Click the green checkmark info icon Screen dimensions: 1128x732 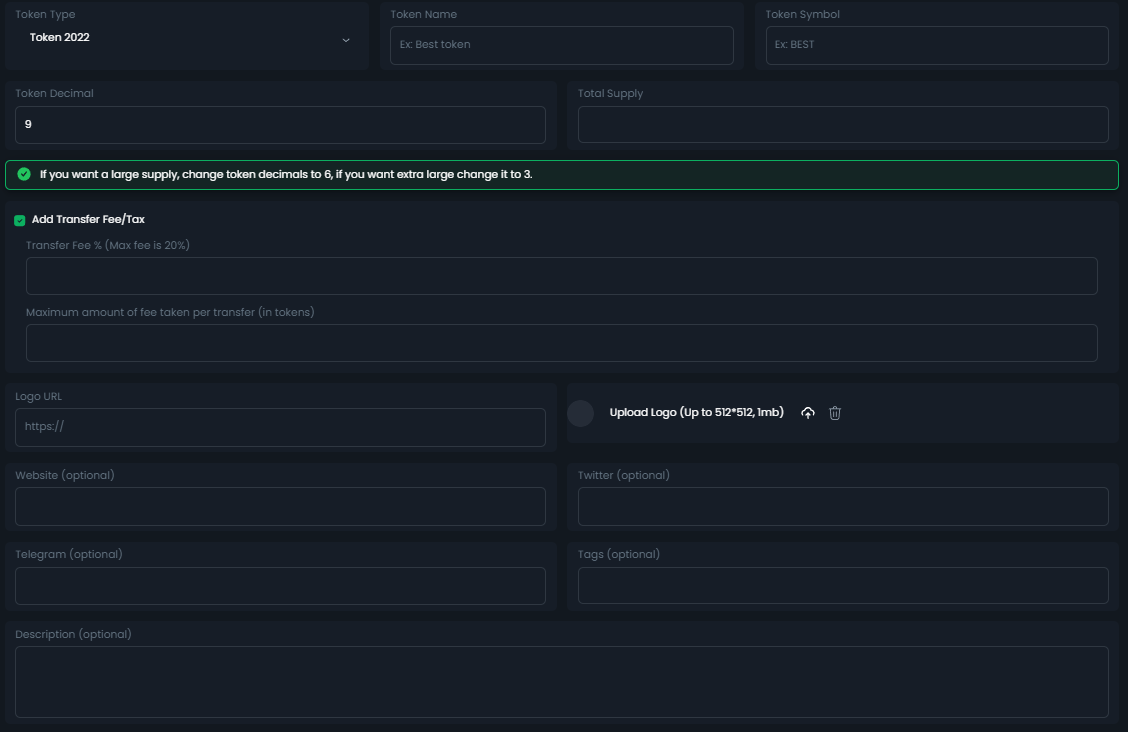(x=24, y=174)
